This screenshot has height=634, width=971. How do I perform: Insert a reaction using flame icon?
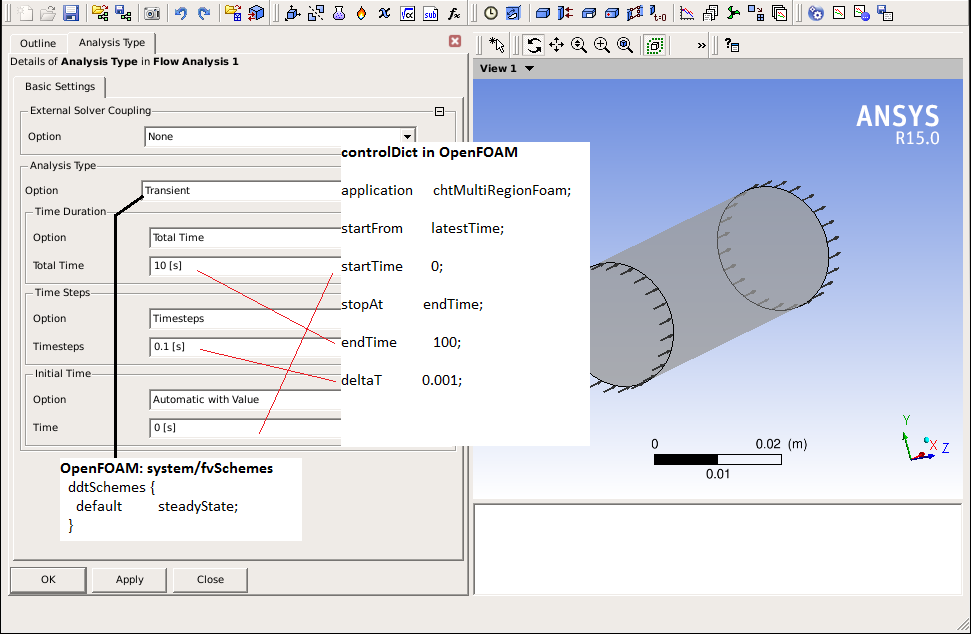(x=362, y=12)
